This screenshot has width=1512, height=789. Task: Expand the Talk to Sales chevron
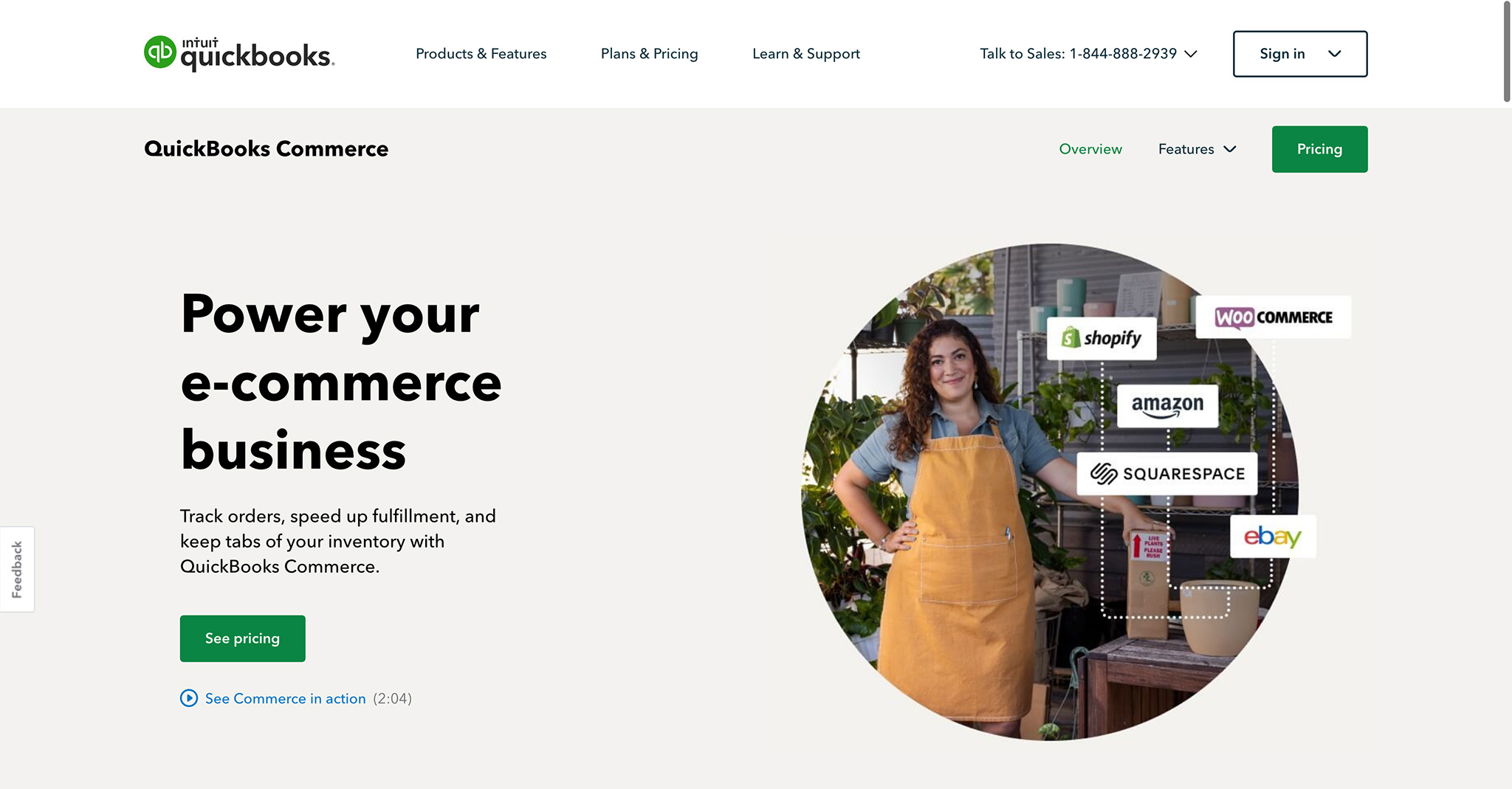(x=1191, y=54)
